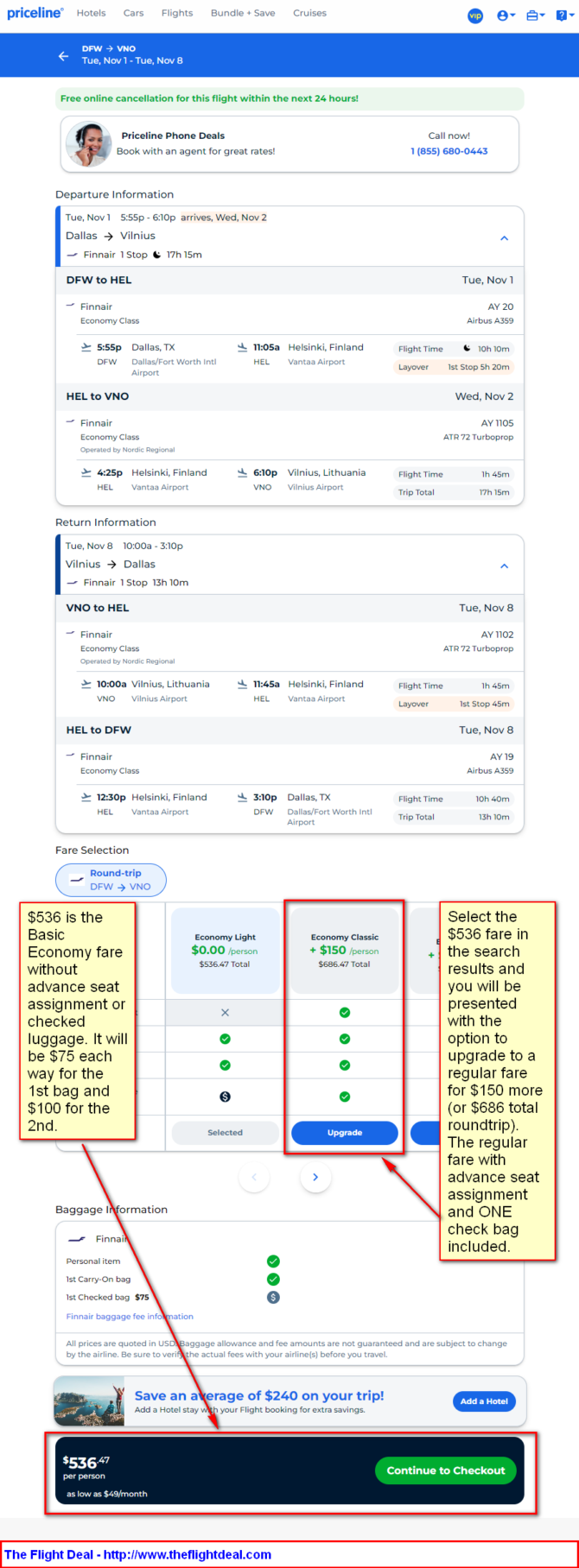This screenshot has width=579, height=1568.
Task: Click the top green checkmark in Economy Classic
Action: tap(345, 1012)
